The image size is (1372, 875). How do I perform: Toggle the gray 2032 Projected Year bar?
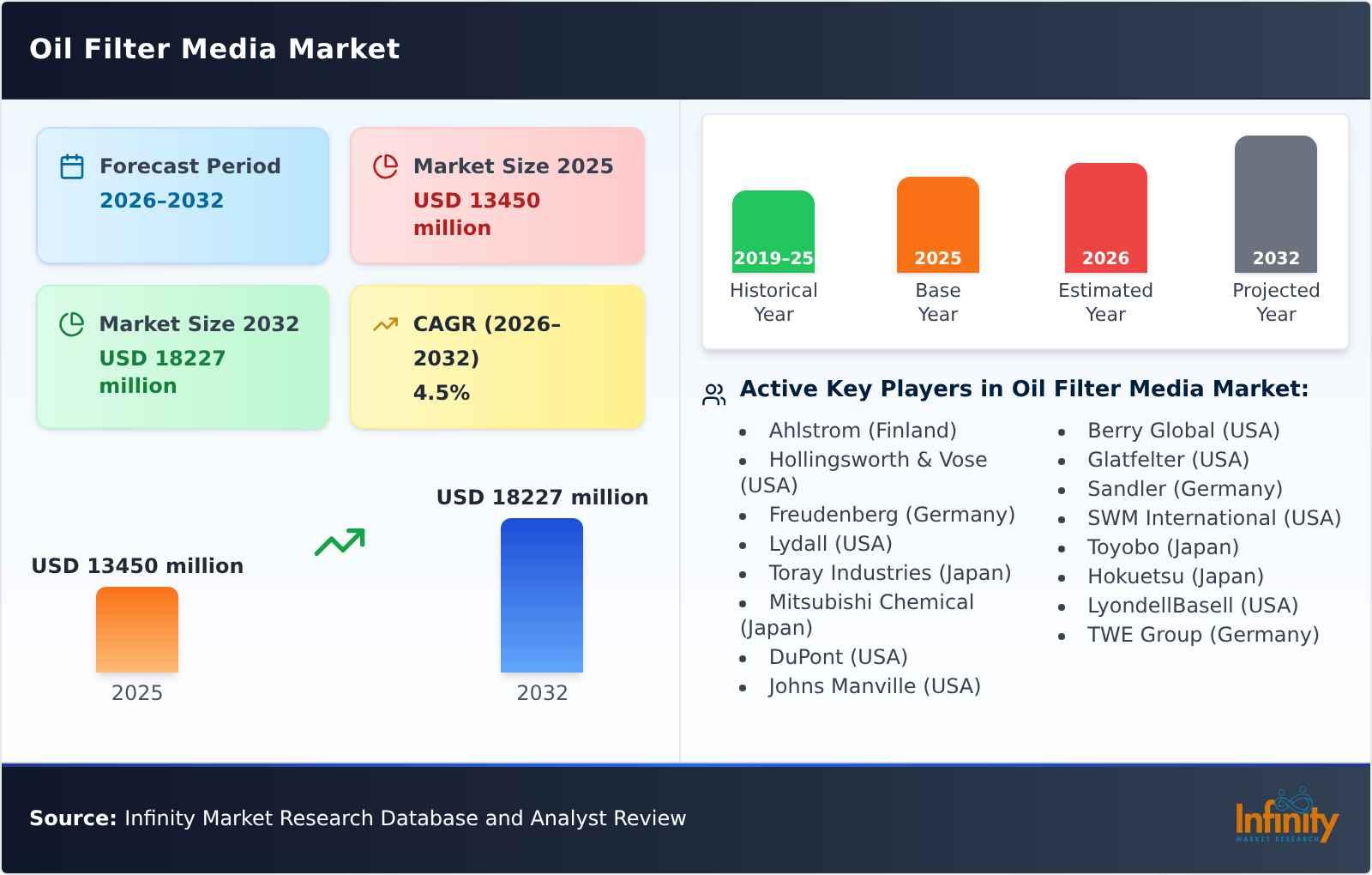pyautogui.click(x=1275, y=206)
